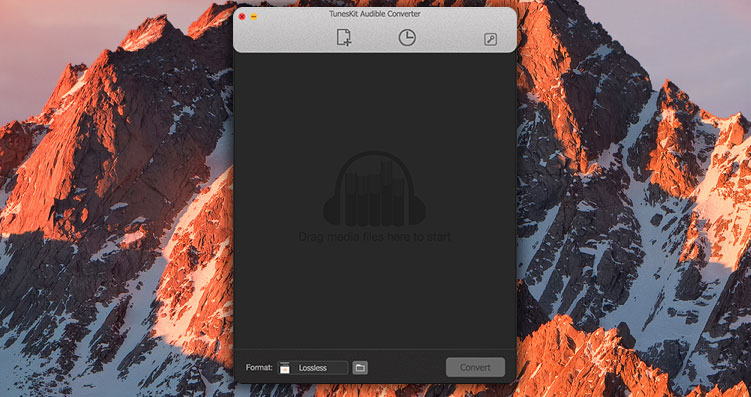
Task: Open the registration key icon
Action: tap(490, 40)
